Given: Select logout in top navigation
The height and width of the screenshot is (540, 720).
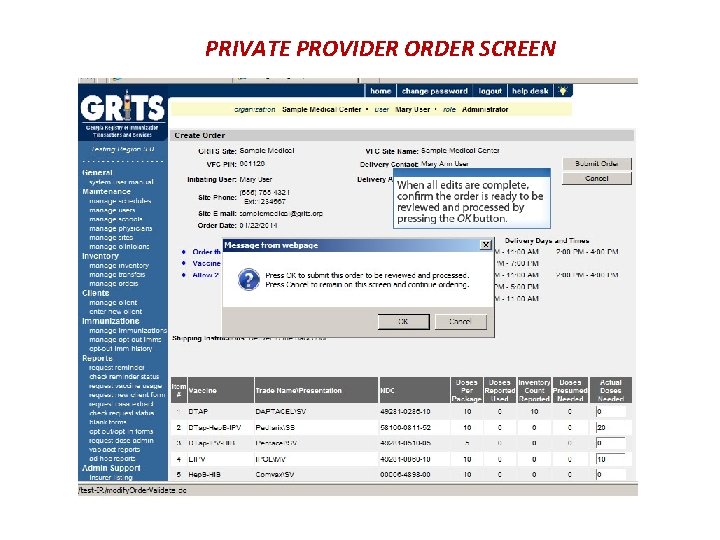Looking at the screenshot, I should click(x=490, y=91).
